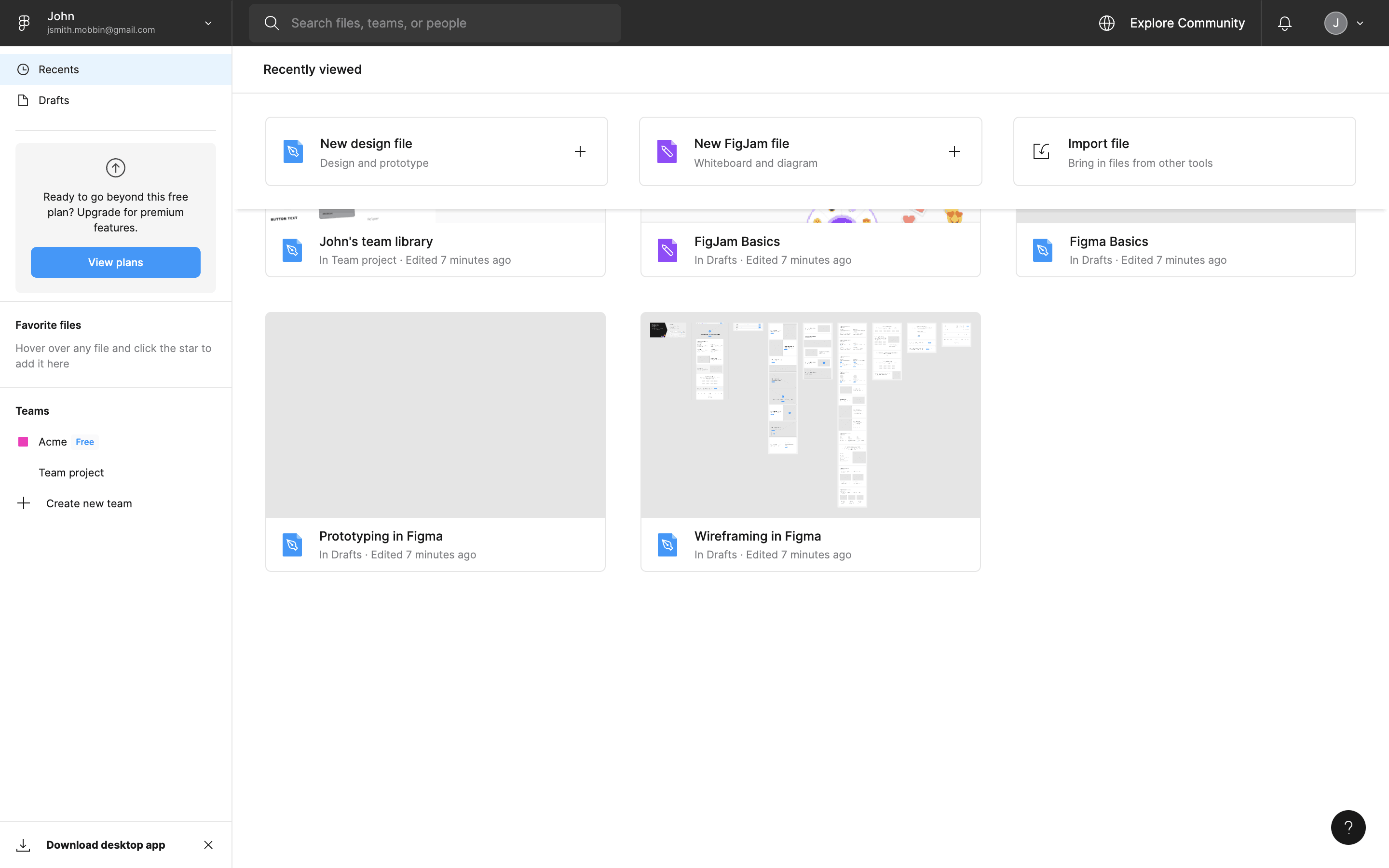This screenshot has height=868, width=1389.
Task: Click the plus icon on New design file
Action: pos(580,151)
